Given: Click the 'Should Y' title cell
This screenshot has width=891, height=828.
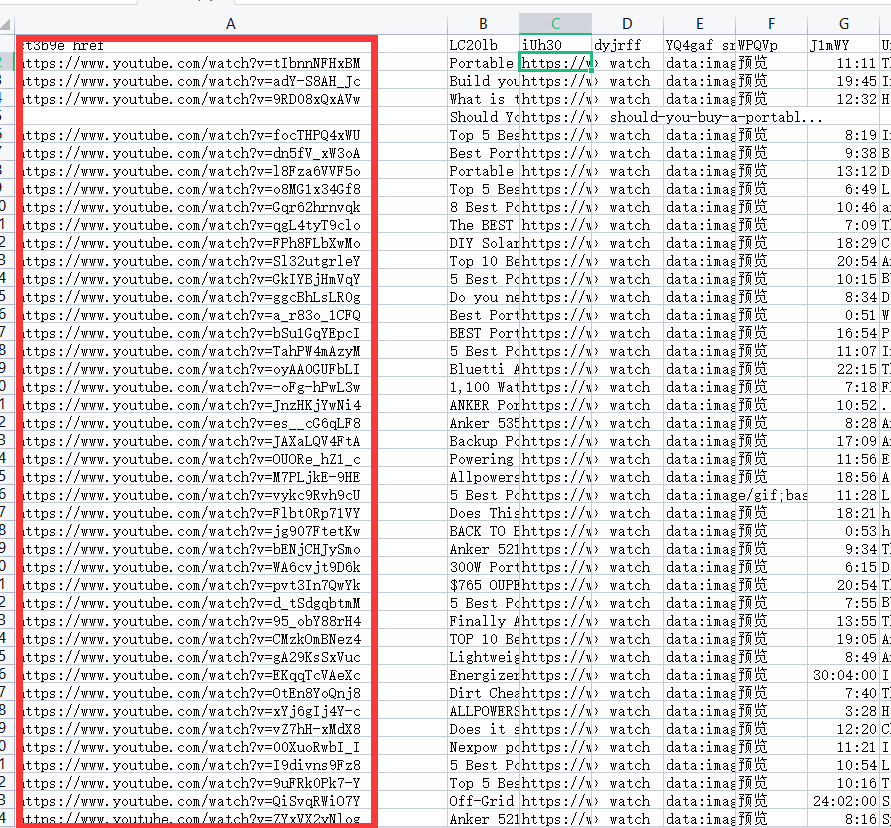Looking at the screenshot, I should pos(483,117).
